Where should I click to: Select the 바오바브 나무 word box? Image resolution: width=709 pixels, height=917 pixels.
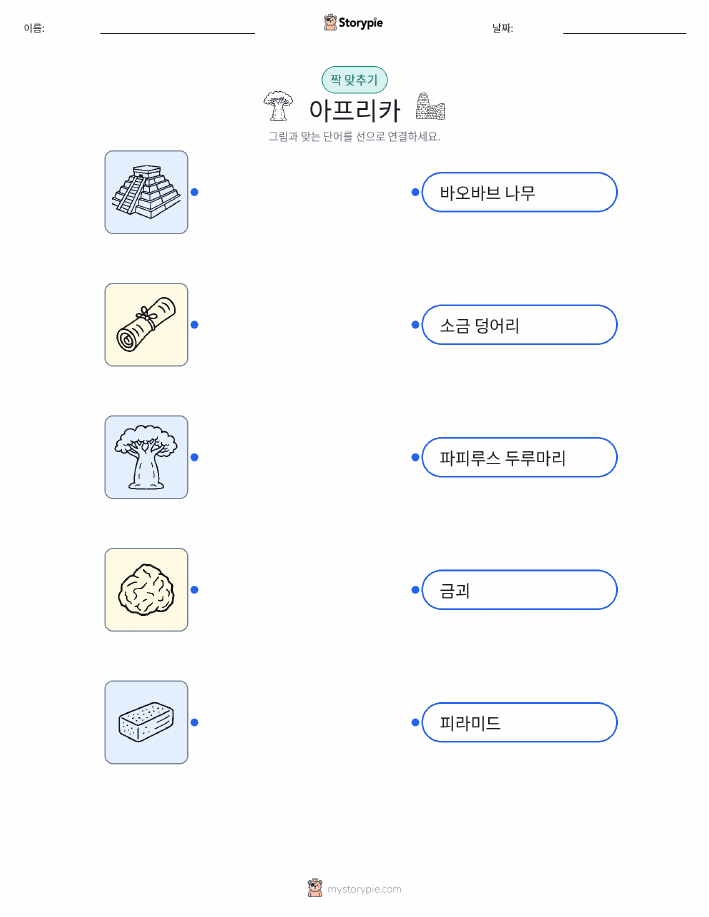[519, 192]
